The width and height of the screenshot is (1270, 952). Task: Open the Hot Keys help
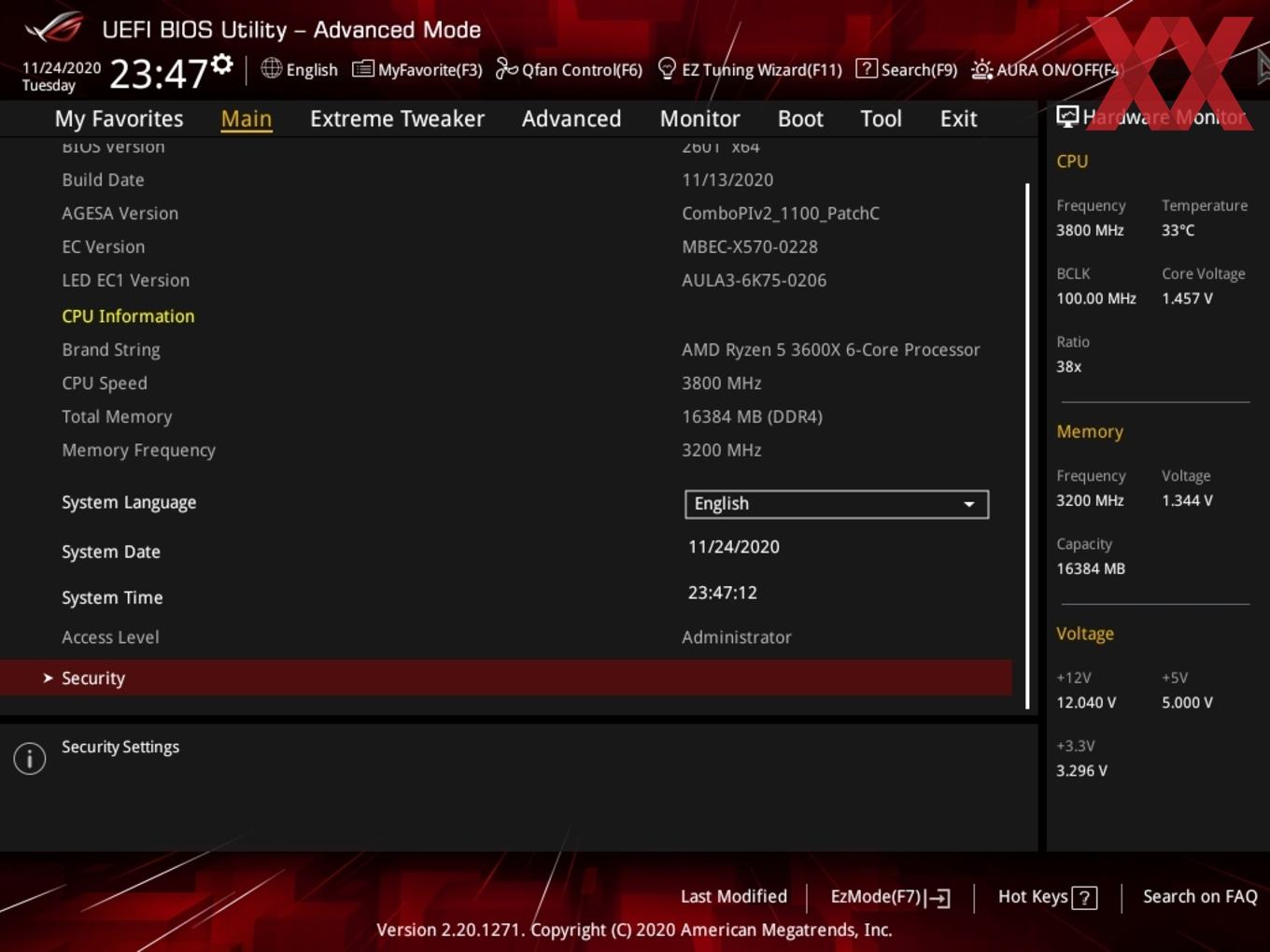click(1047, 897)
